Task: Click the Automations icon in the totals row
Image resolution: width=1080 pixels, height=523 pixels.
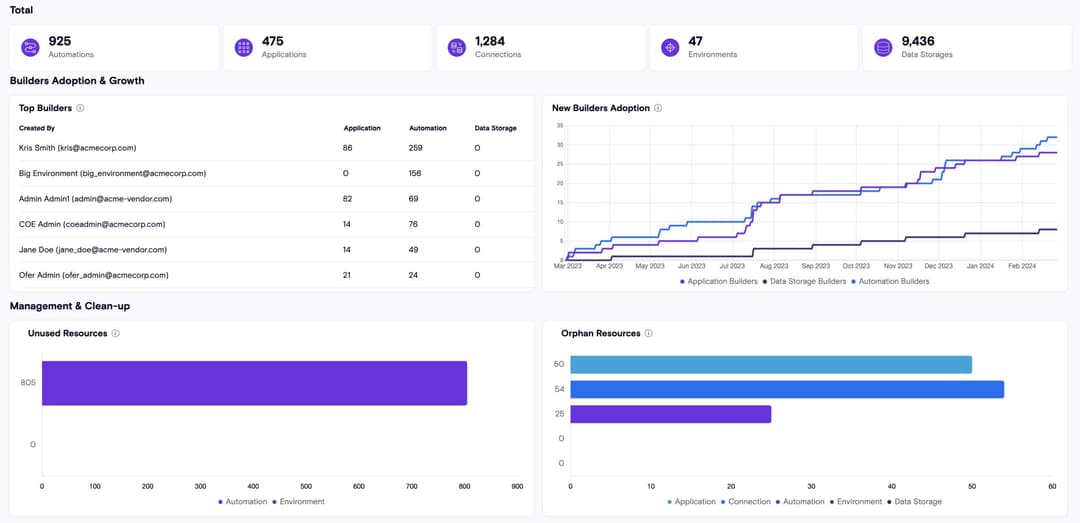Action: pos(31,47)
